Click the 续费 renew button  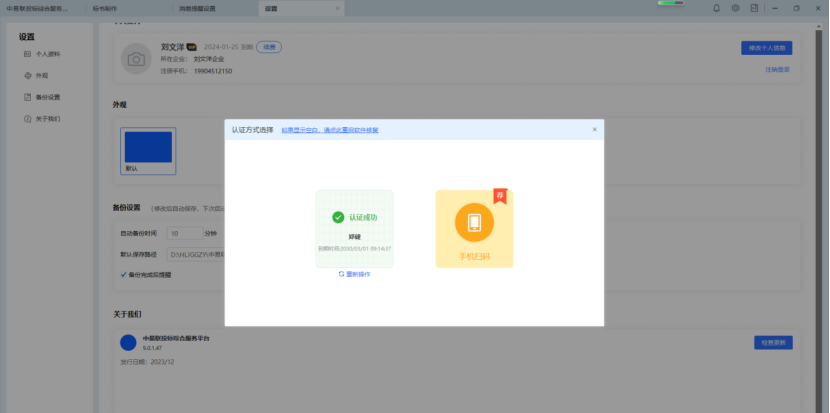(268, 47)
